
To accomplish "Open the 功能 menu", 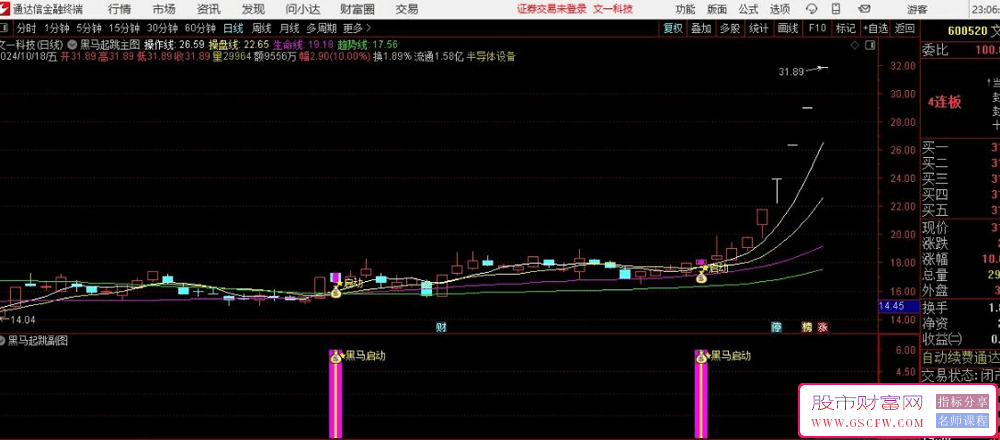I will (686, 9).
